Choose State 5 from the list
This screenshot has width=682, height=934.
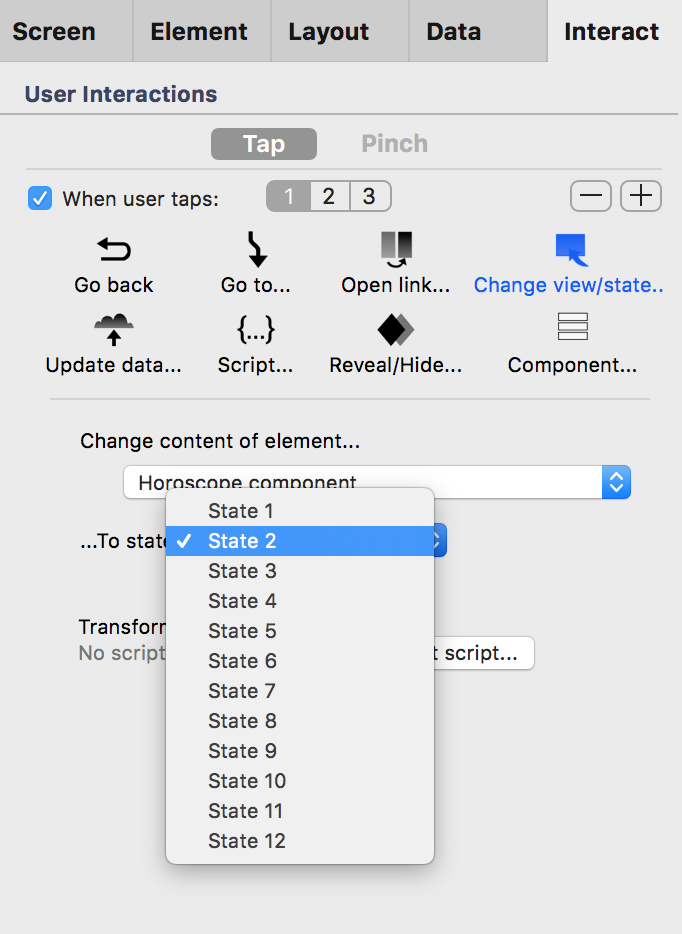(x=242, y=631)
